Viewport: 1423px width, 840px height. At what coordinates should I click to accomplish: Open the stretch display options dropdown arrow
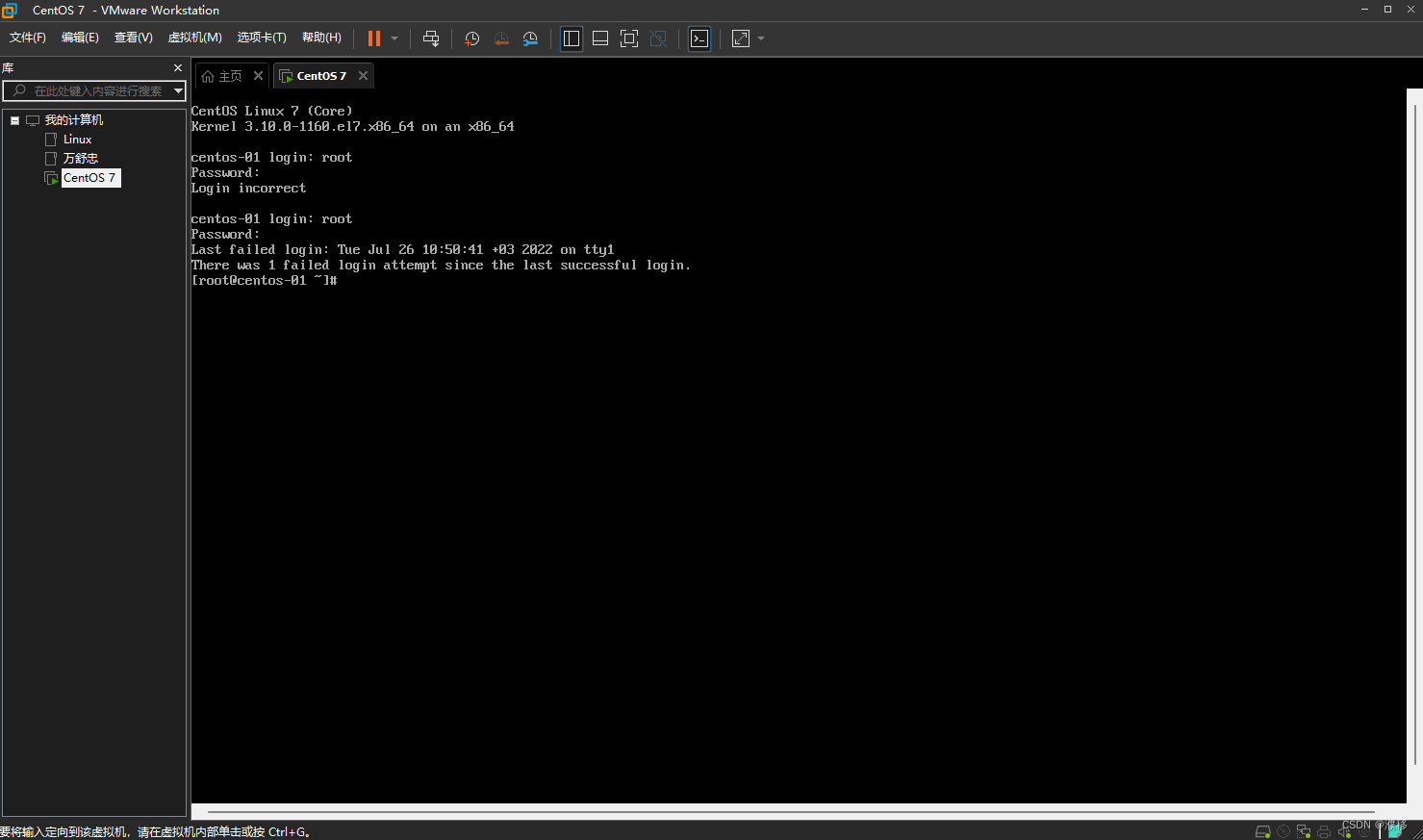point(761,38)
